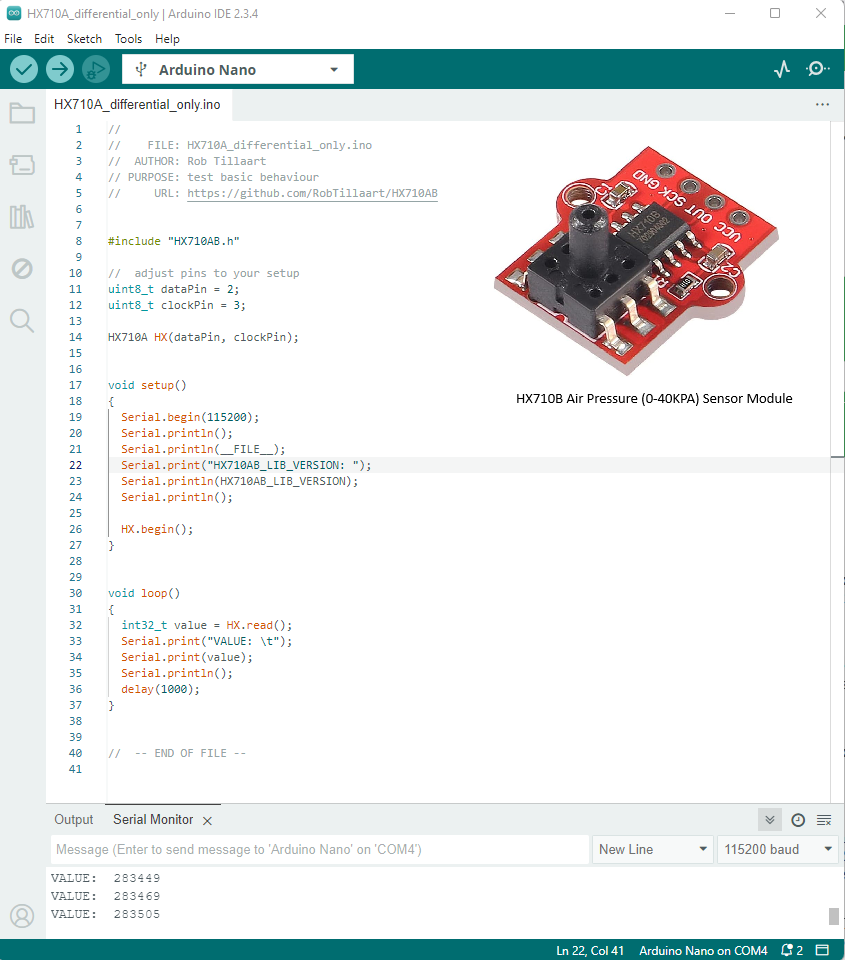Open the Sketchbook folder sidebar icon
Screen dimensions: 845x960
(x=22, y=113)
